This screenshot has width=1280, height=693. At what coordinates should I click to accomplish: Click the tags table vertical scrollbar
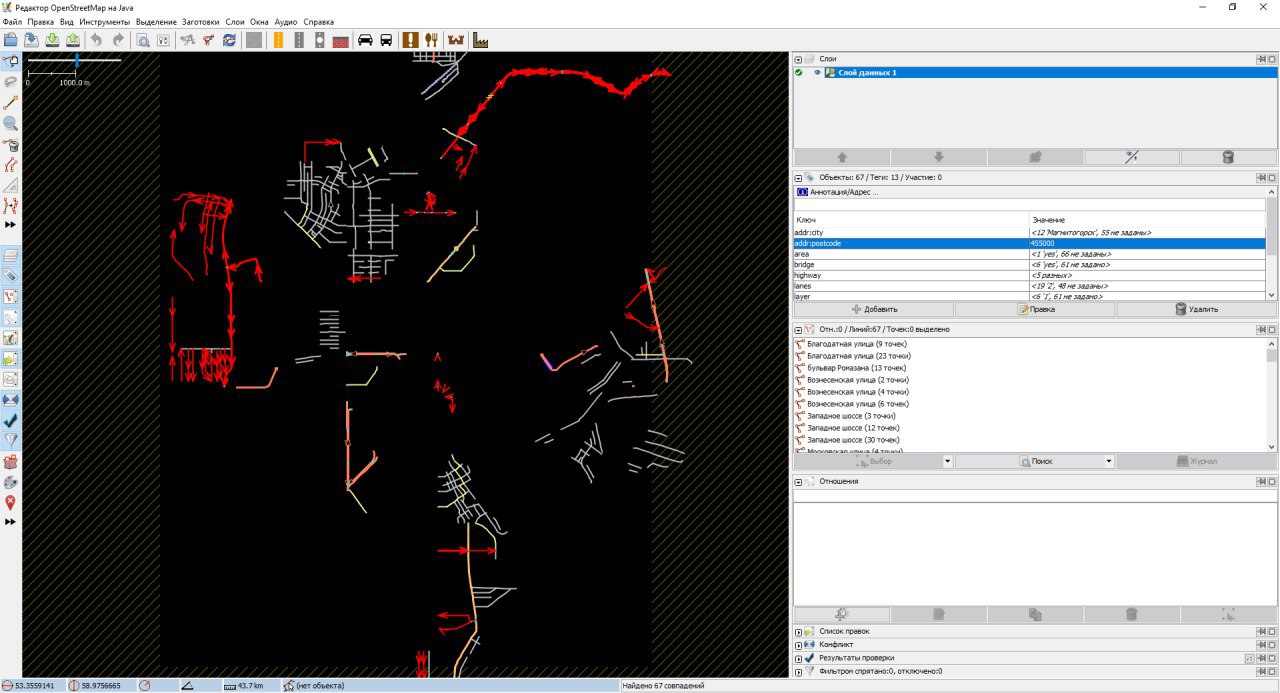(1272, 243)
